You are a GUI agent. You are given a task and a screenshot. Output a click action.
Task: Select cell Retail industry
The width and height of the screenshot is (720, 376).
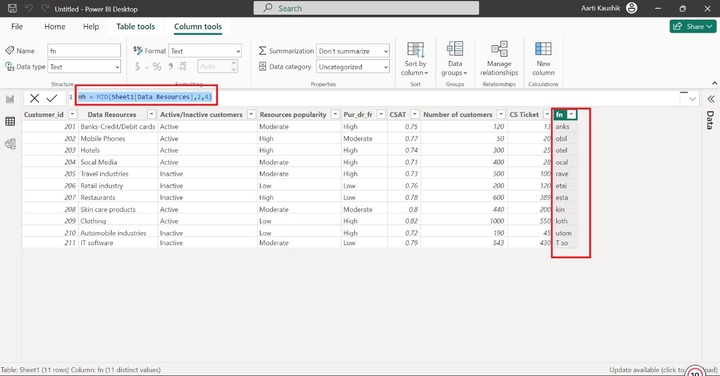click(x=118, y=185)
